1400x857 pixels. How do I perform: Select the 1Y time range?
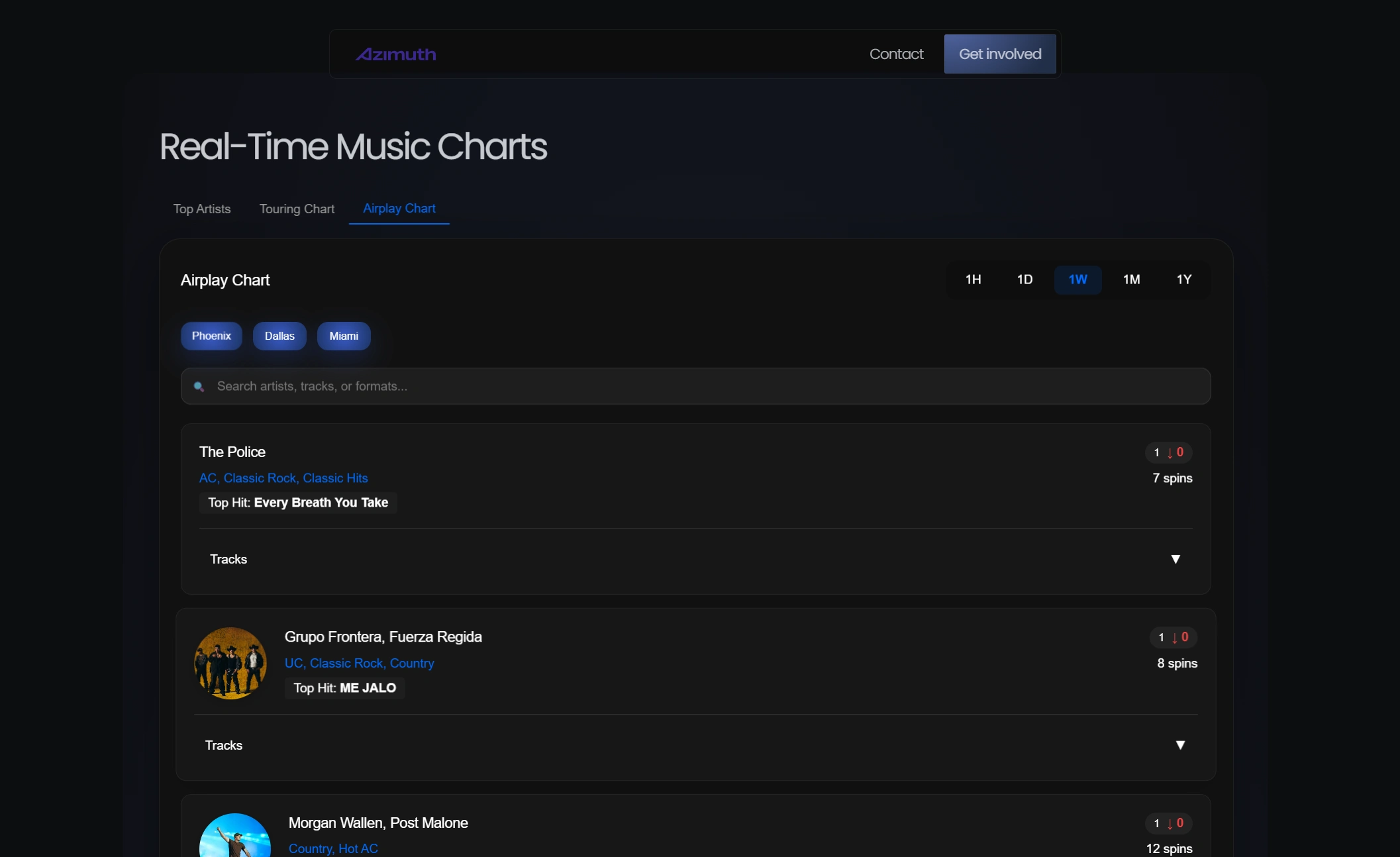(1184, 279)
